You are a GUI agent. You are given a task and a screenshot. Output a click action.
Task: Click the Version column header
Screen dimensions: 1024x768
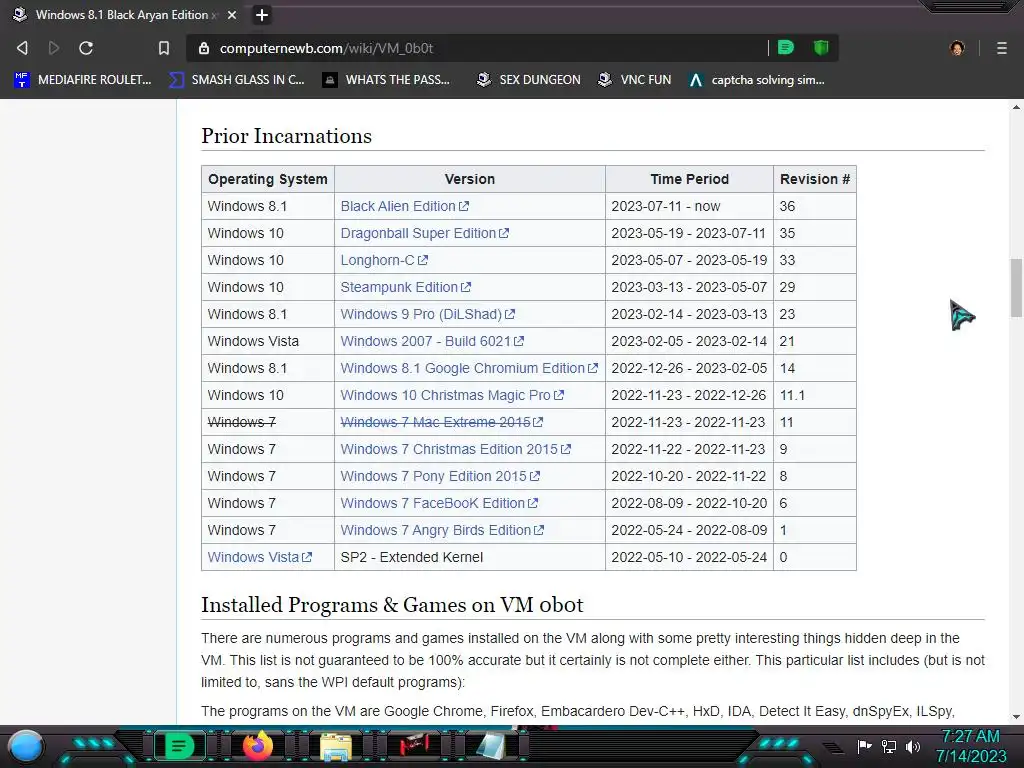470,179
